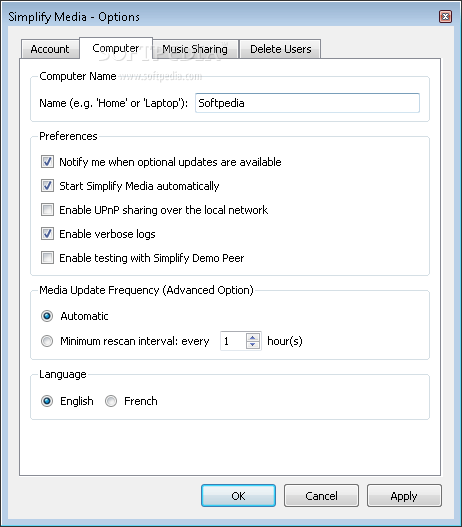The height and width of the screenshot is (527, 462).
Task: Open the Delete Users tab
Action: pos(281,49)
